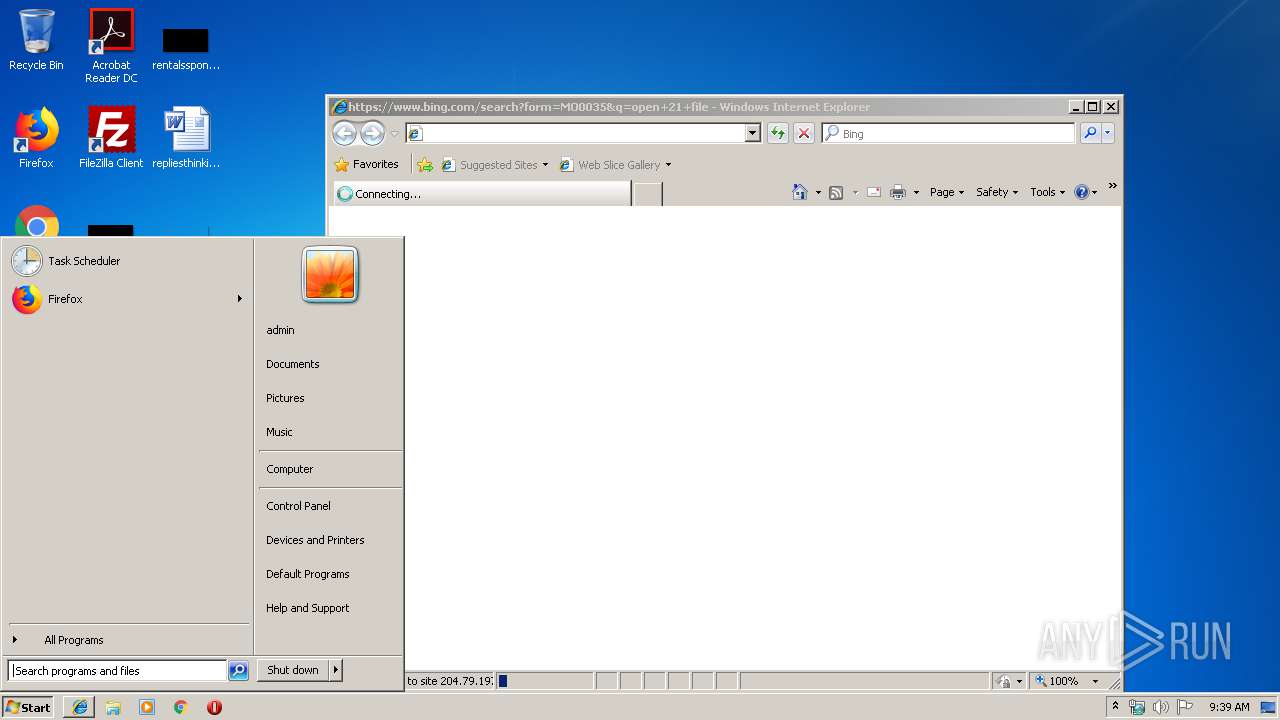Click the Shut down button

pos(293,670)
